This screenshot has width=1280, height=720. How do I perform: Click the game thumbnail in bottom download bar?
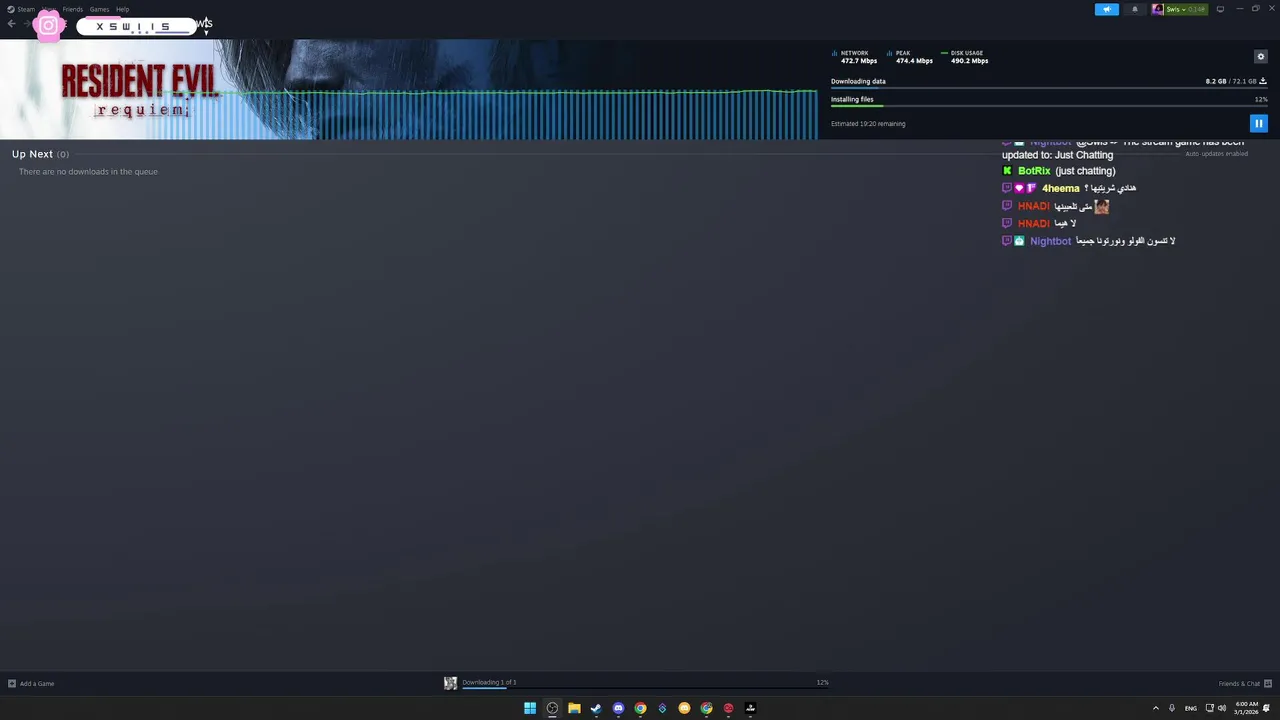point(450,683)
